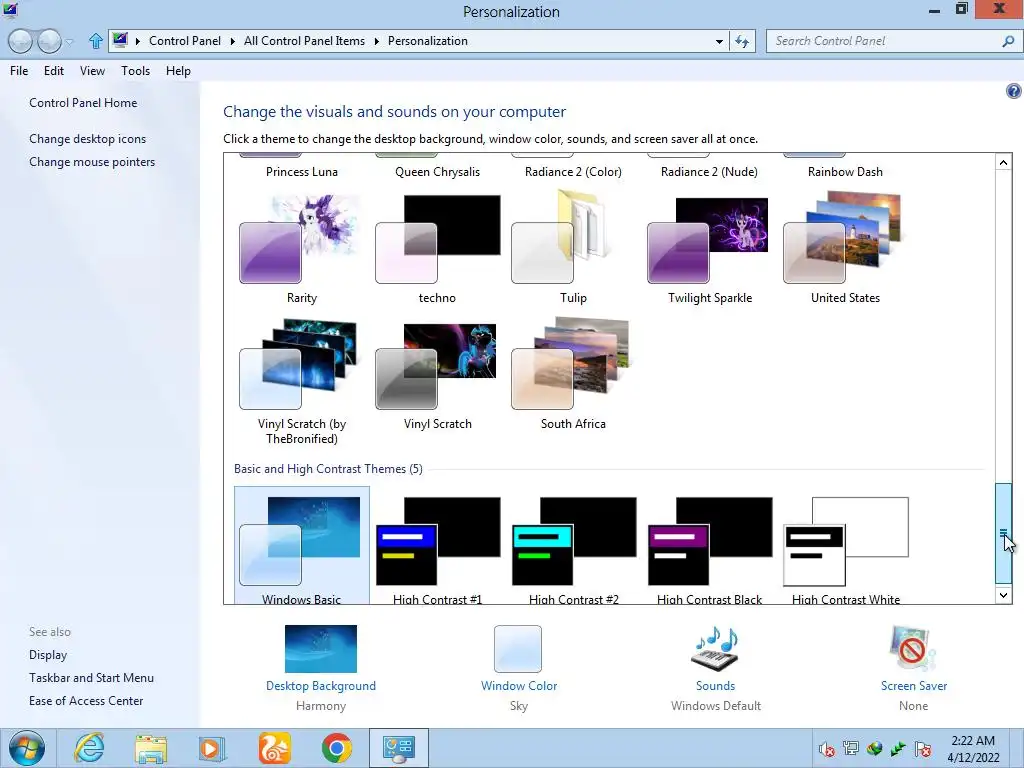1024x768 pixels.
Task: Select the Windows Basic theme
Action: point(301,546)
